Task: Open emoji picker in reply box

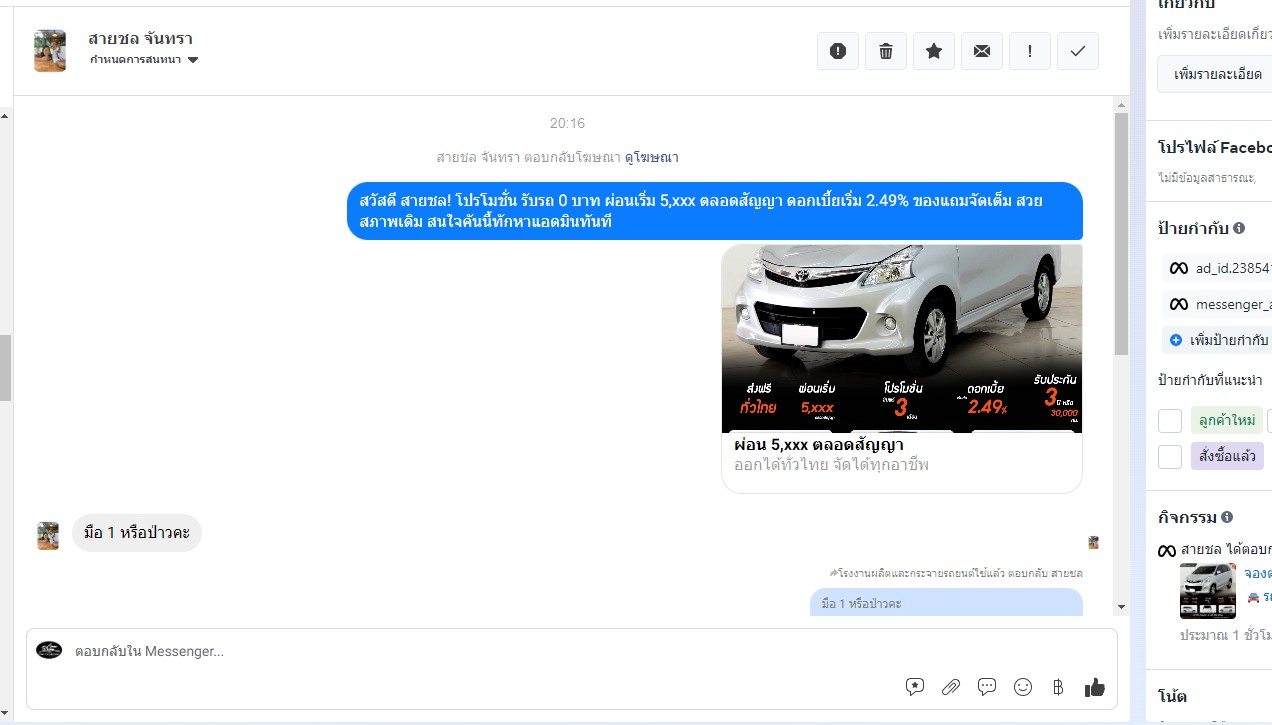Action: (x=1023, y=687)
